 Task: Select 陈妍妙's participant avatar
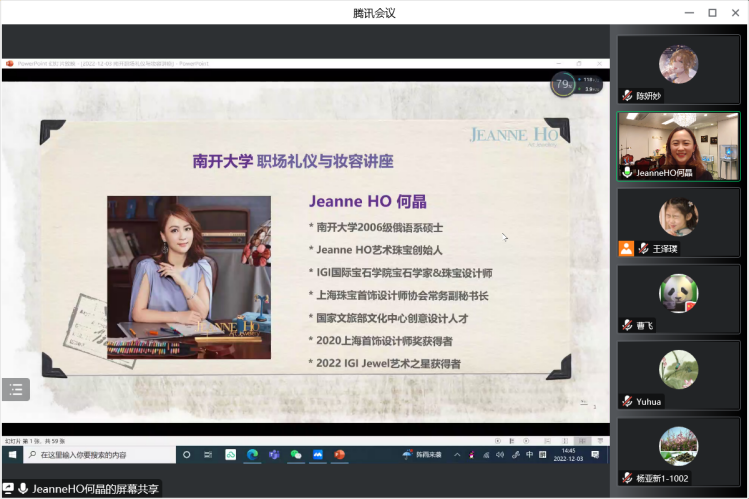pos(678,65)
